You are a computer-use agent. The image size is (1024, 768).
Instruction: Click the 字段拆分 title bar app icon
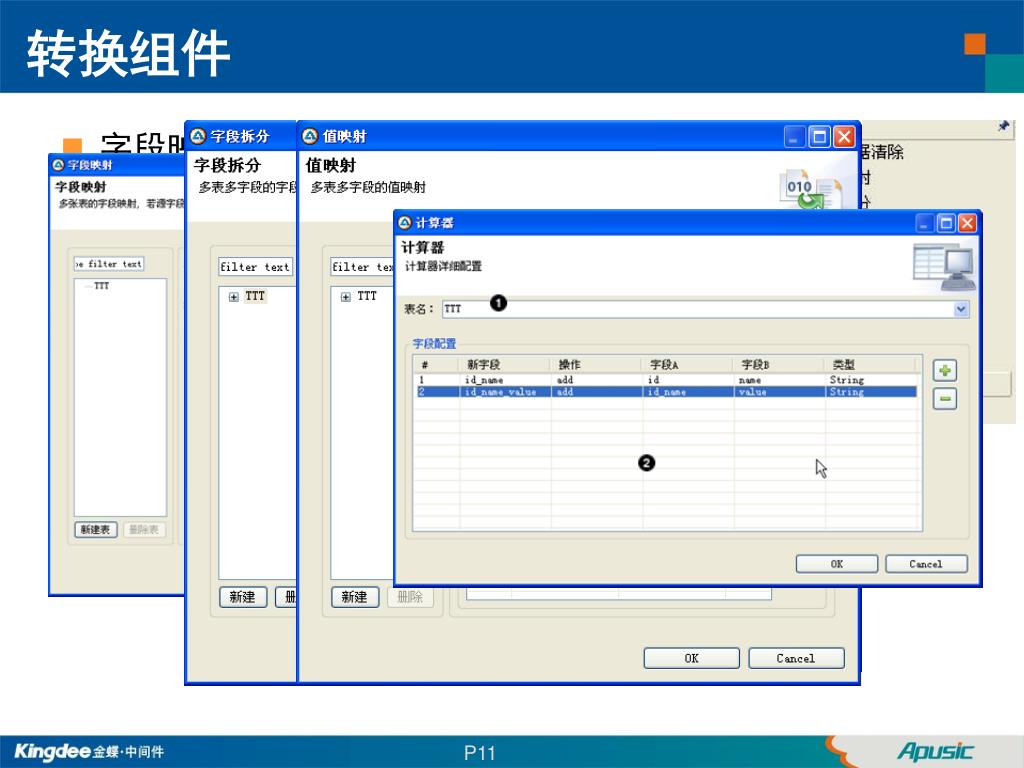click(x=198, y=136)
